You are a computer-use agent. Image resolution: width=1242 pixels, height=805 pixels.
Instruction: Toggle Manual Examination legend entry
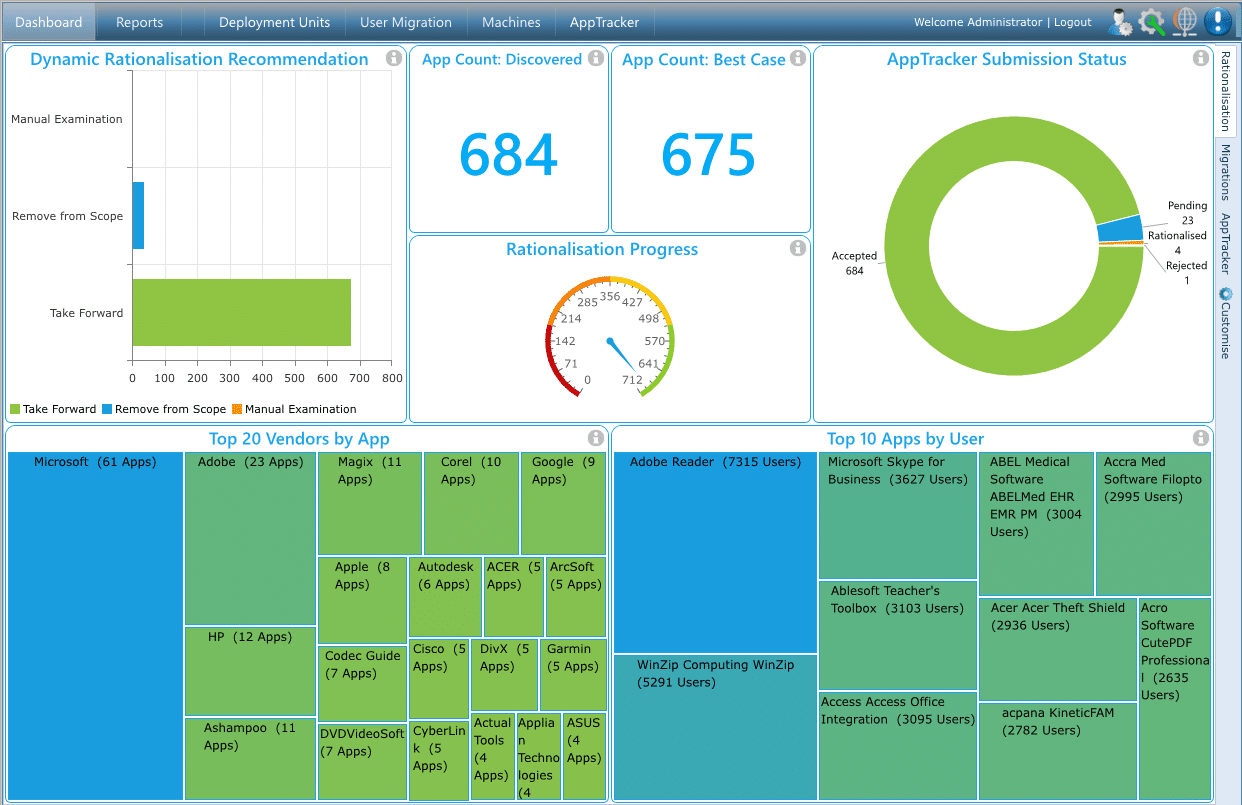tap(294, 409)
